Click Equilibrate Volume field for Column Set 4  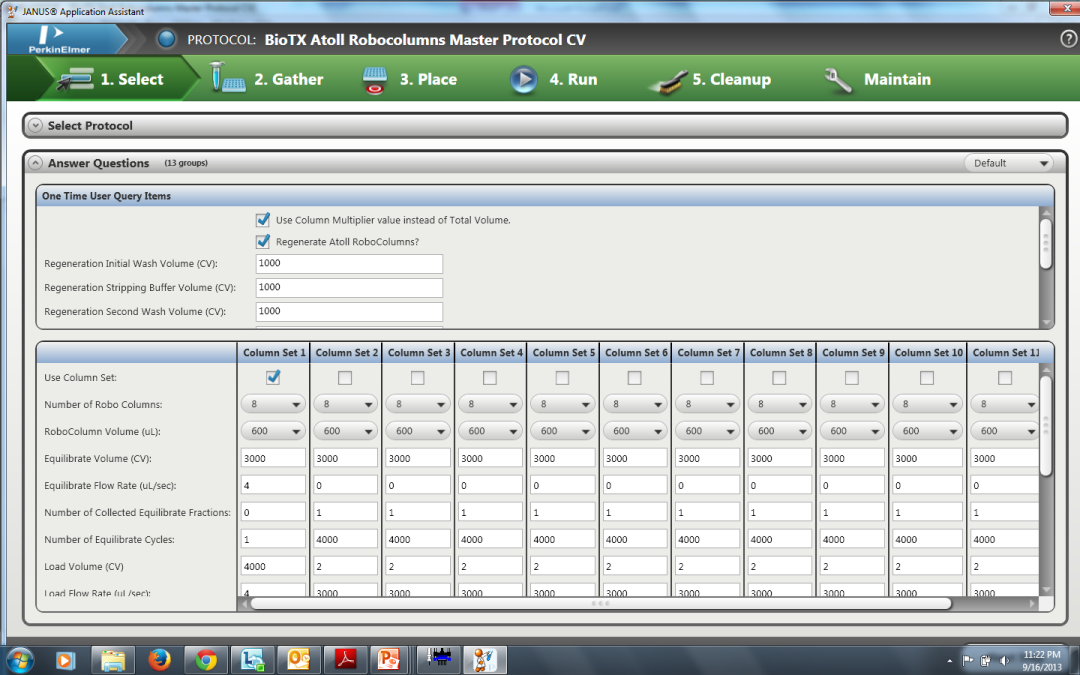pos(490,458)
